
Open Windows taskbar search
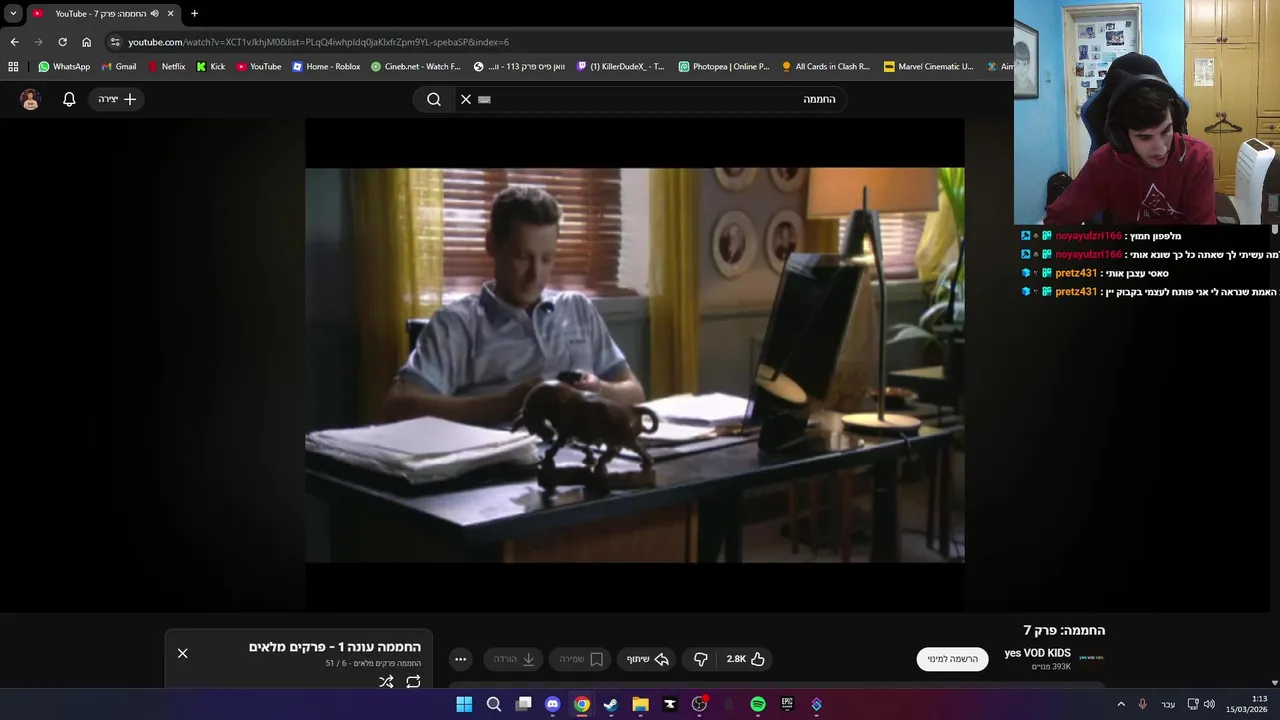tap(493, 704)
